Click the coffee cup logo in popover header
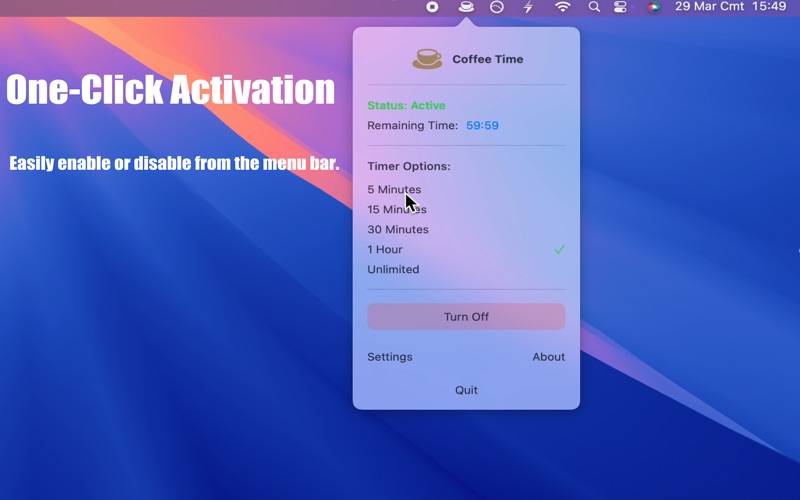800x500 pixels. (x=428, y=59)
